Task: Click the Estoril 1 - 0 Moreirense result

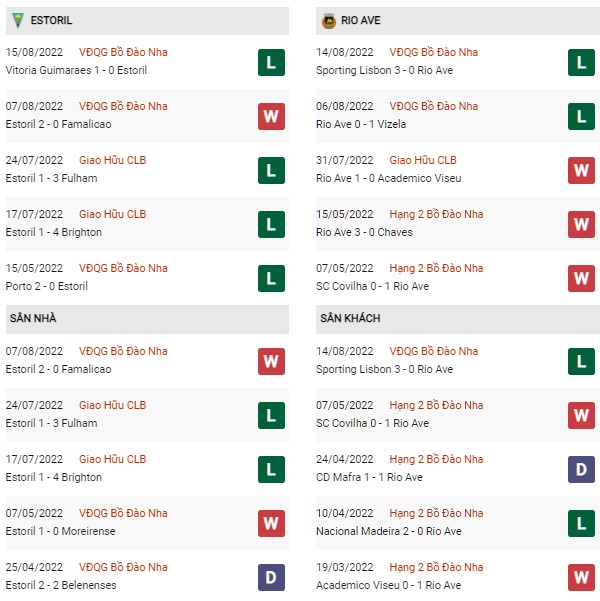Action: coord(60,531)
